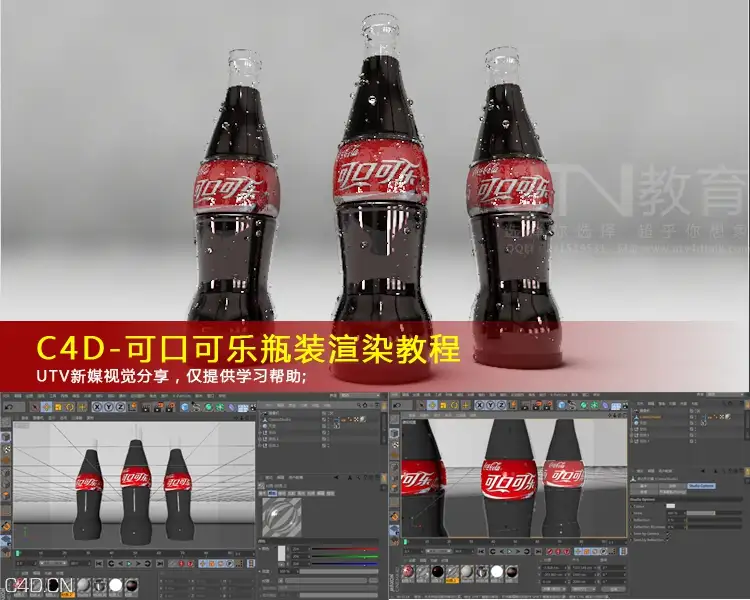
Task: Toggle Seen by Camera checkbox in right window
Action: (x=668, y=534)
